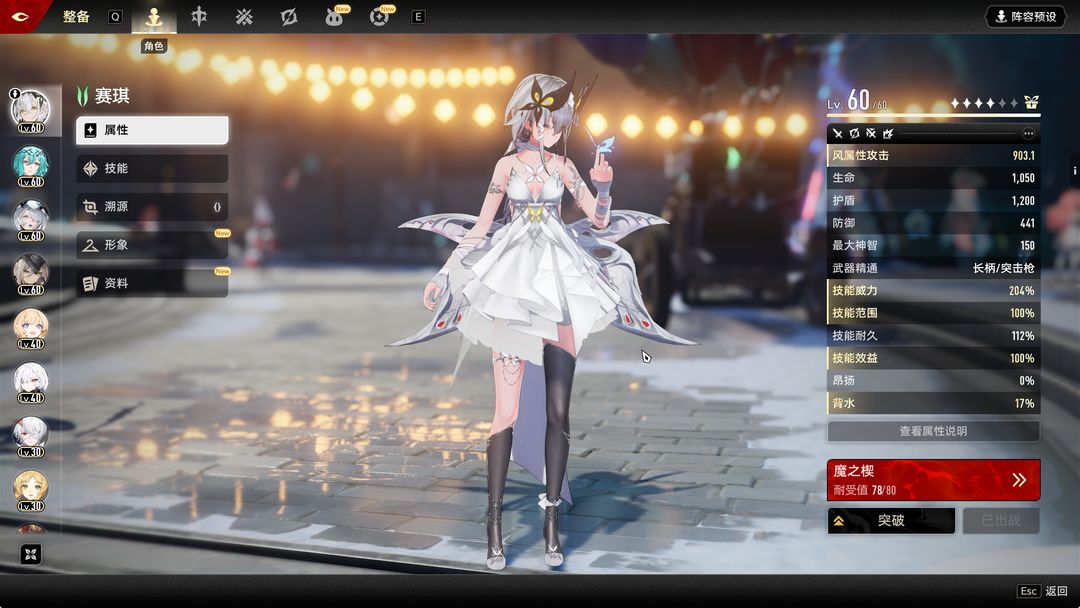
Task: Click the 已出战 deployed button
Action: [x=1001, y=521]
